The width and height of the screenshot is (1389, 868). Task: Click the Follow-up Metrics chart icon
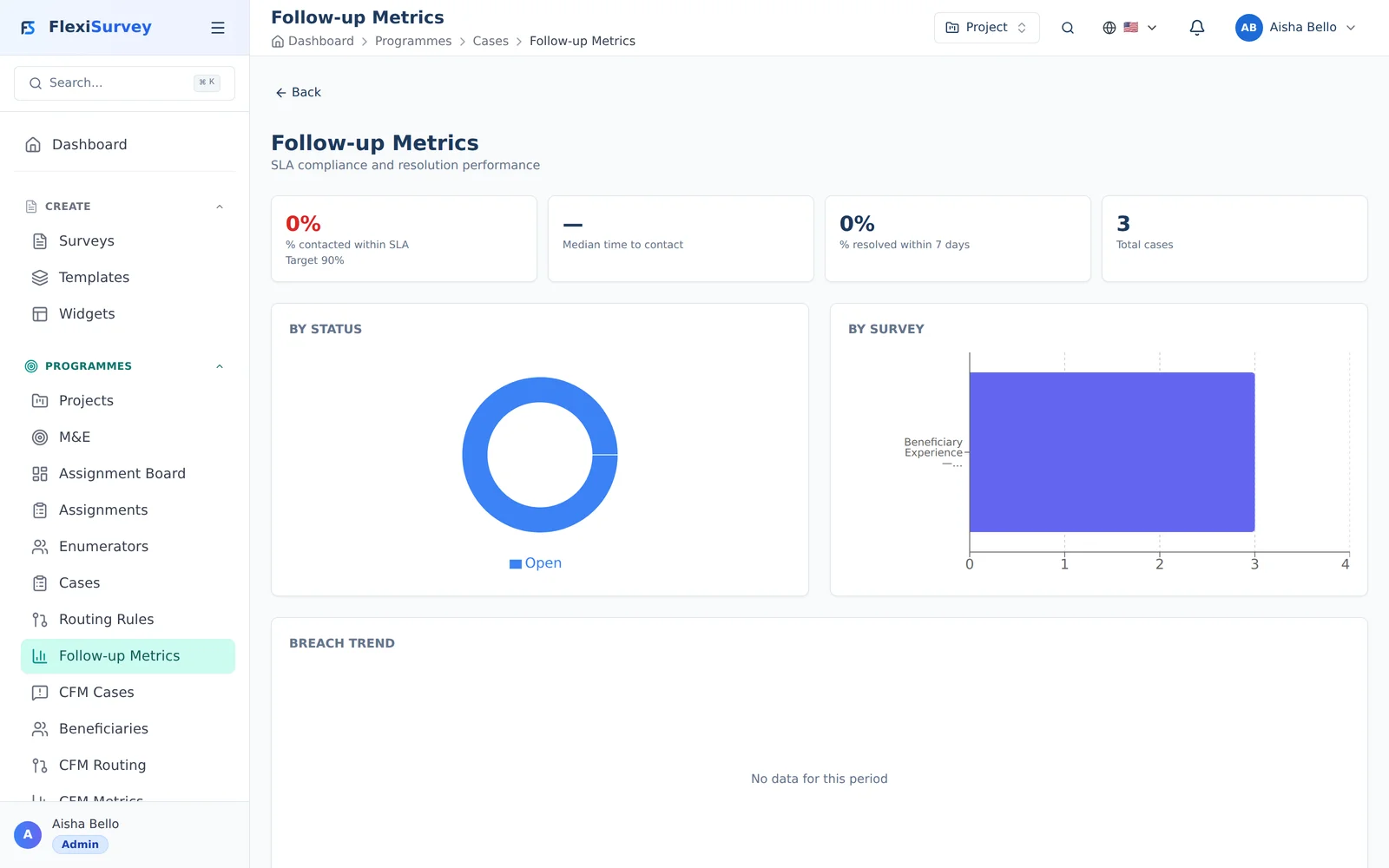pyautogui.click(x=40, y=656)
